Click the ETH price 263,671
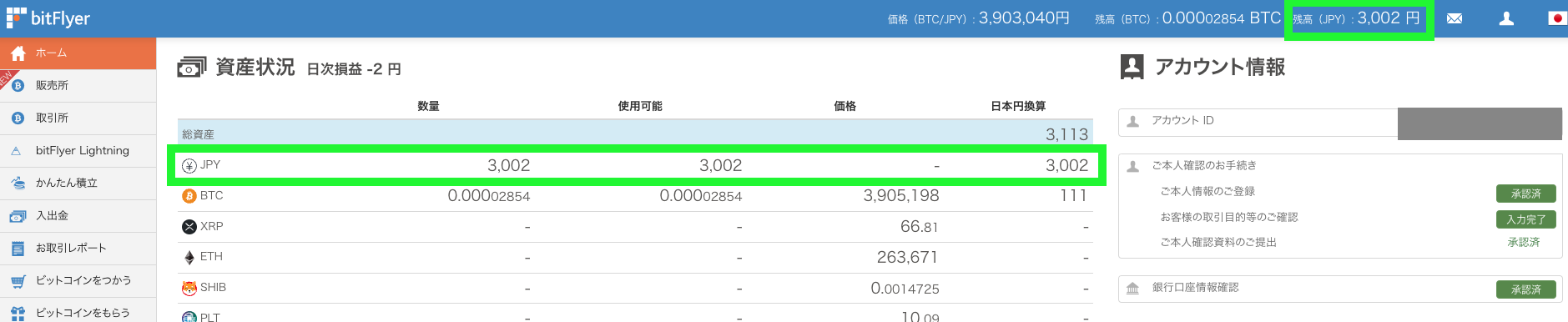This screenshot has height=322, width=1568. [x=907, y=258]
